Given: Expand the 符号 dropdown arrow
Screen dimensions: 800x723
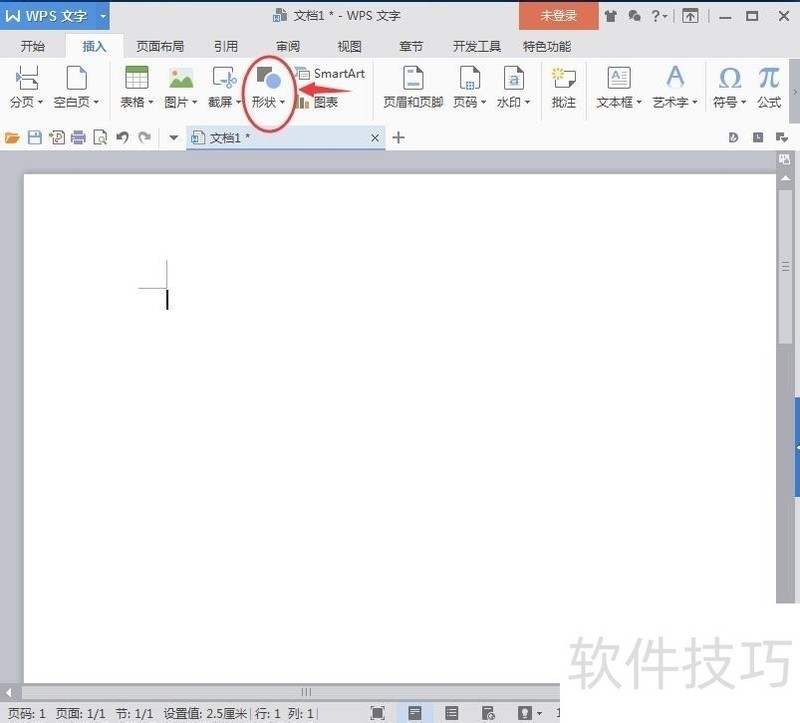Looking at the screenshot, I should (x=743, y=103).
